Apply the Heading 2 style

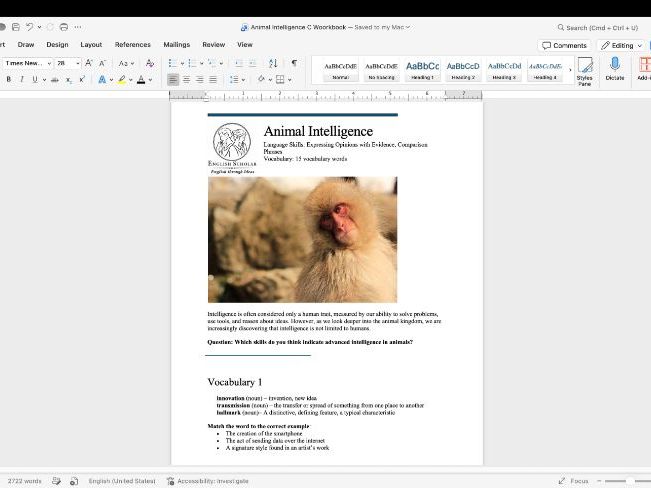point(463,71)
